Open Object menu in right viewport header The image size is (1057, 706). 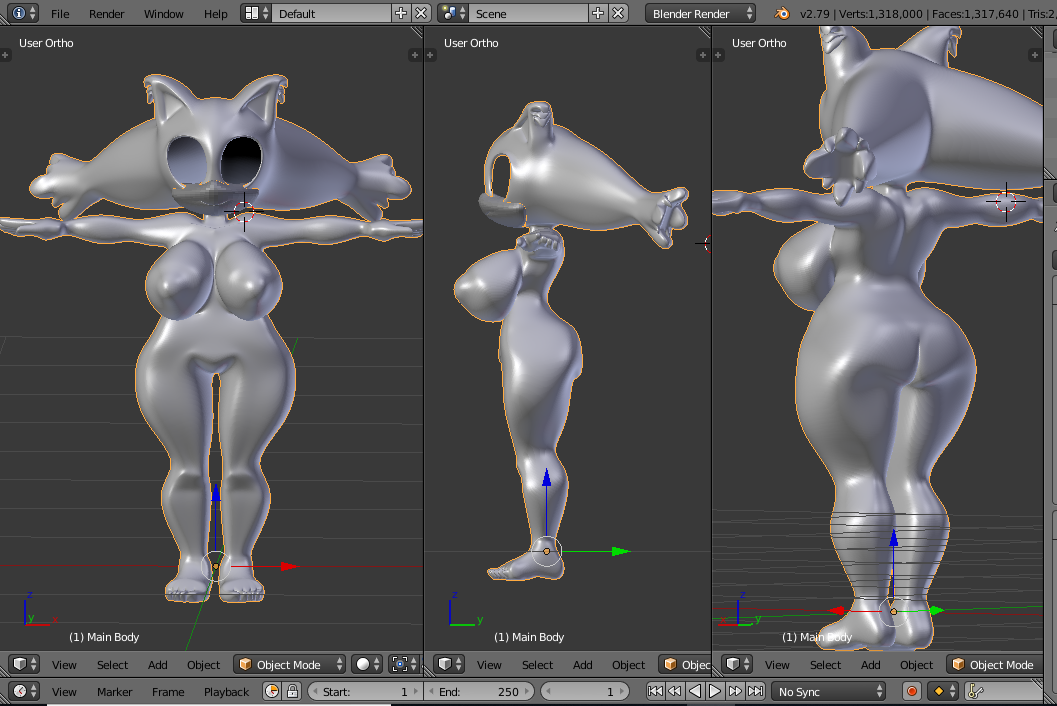click(916, 664)
